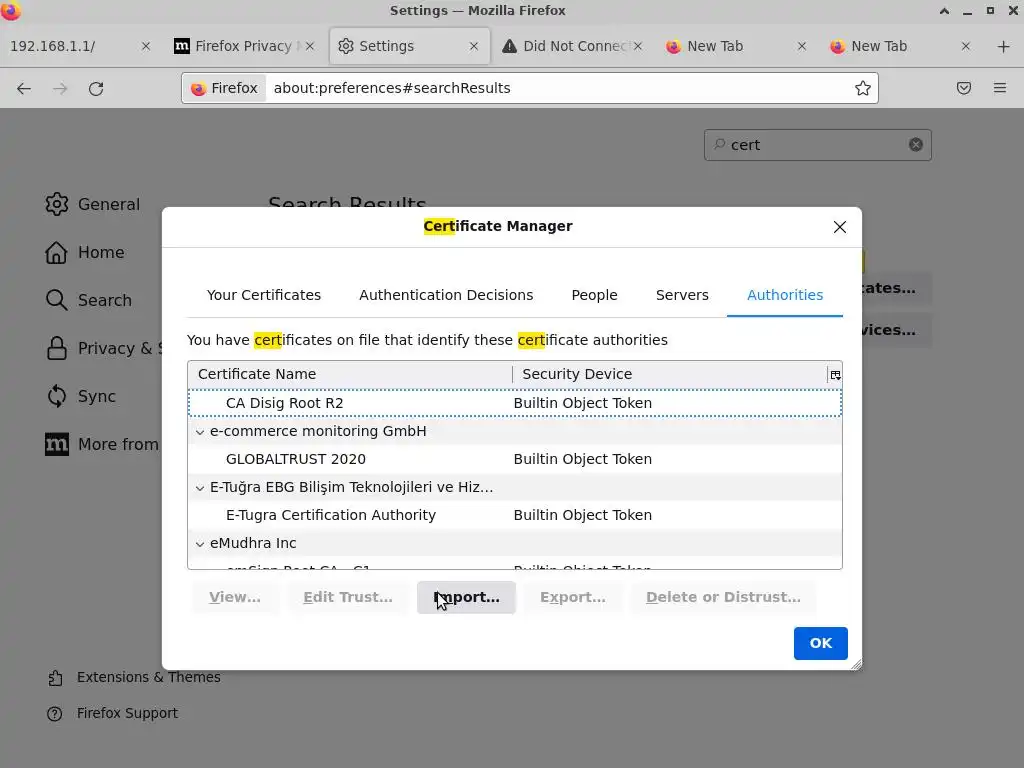The image size is (1024, 768).
Task: Switch to the Servers tab
Action: [x=682, y=295]
